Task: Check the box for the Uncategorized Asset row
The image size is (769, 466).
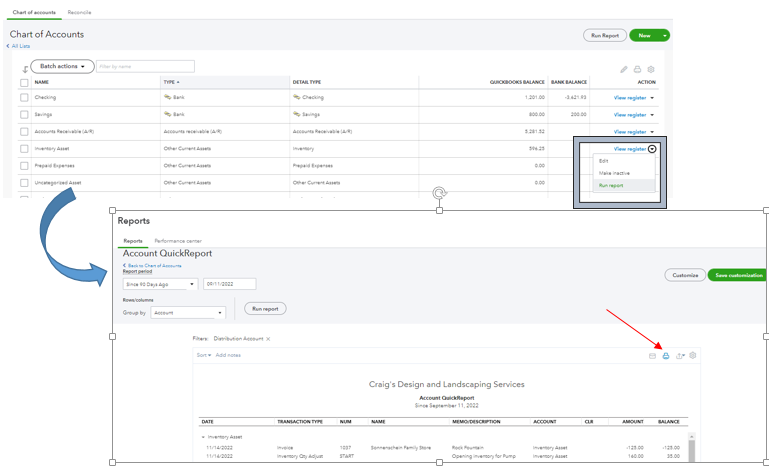Action: click(24, 182)
